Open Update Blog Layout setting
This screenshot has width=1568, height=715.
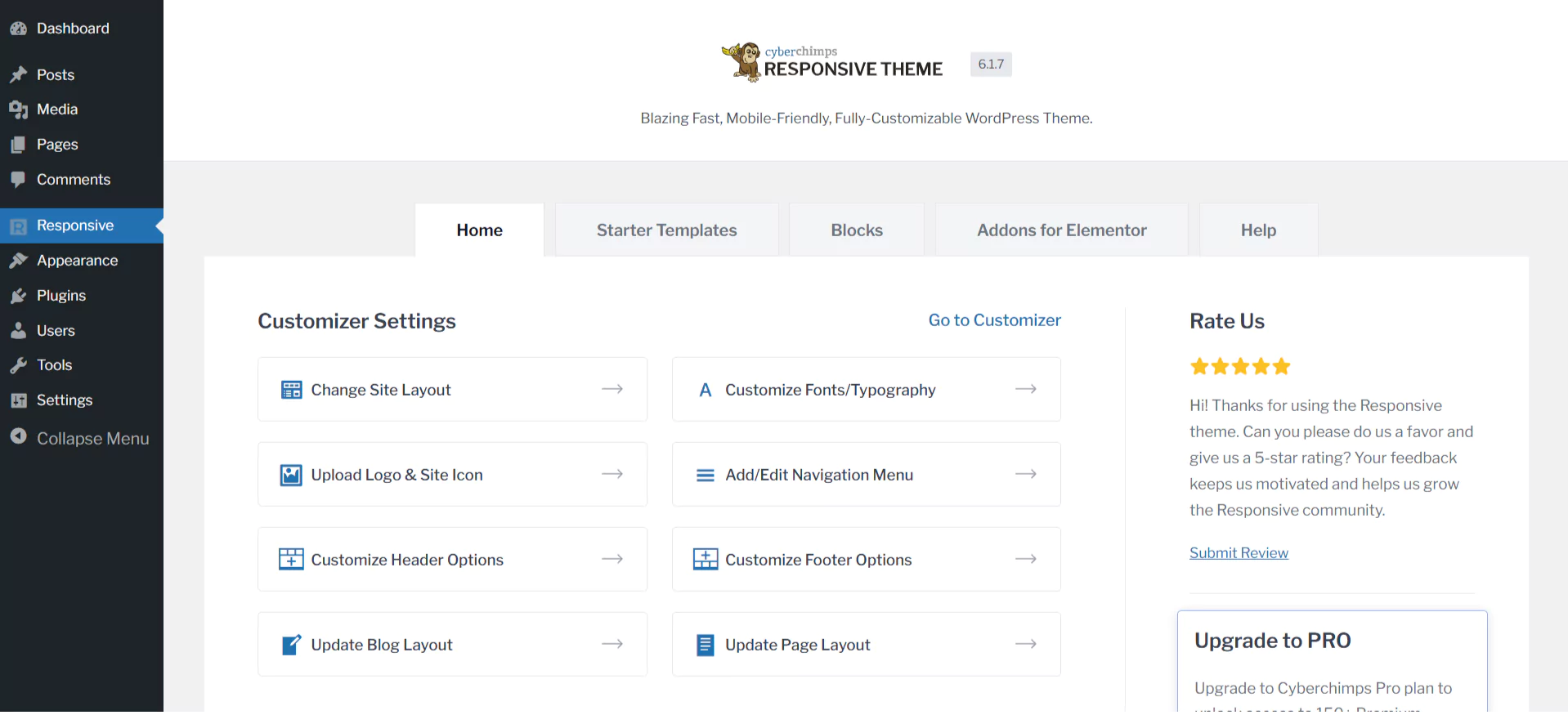tap(452, 644)
